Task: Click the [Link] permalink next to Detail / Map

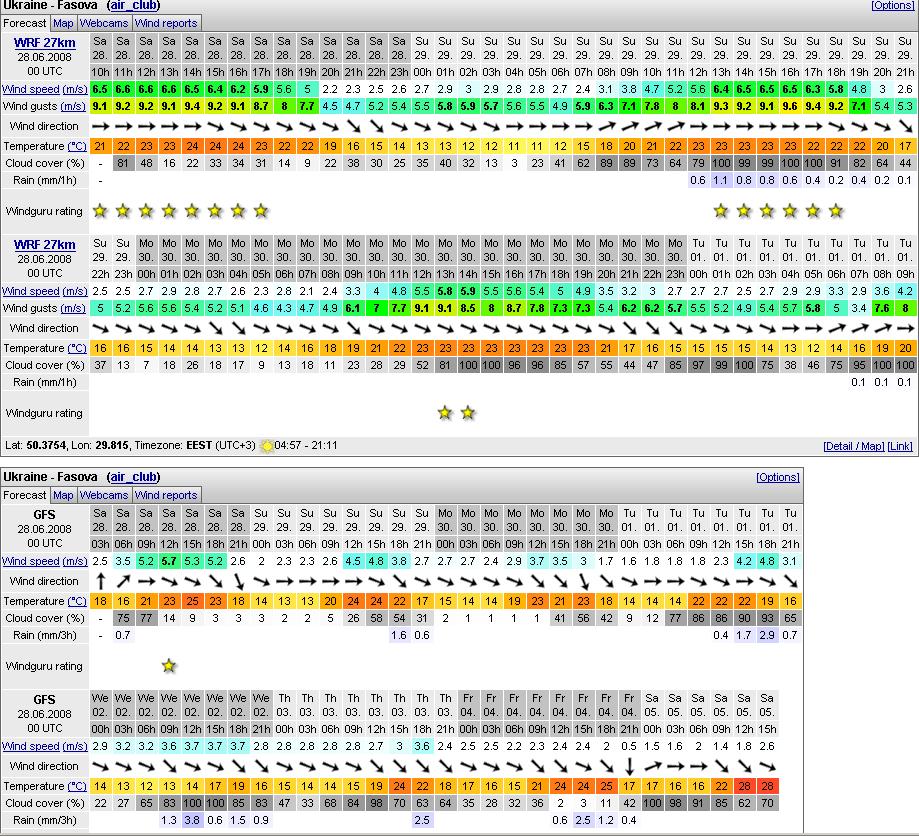Action: pos(900,445)
